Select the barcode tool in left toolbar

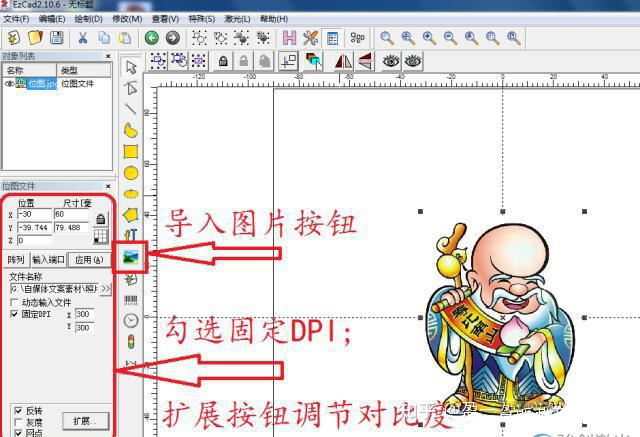[x=131, y=300]
